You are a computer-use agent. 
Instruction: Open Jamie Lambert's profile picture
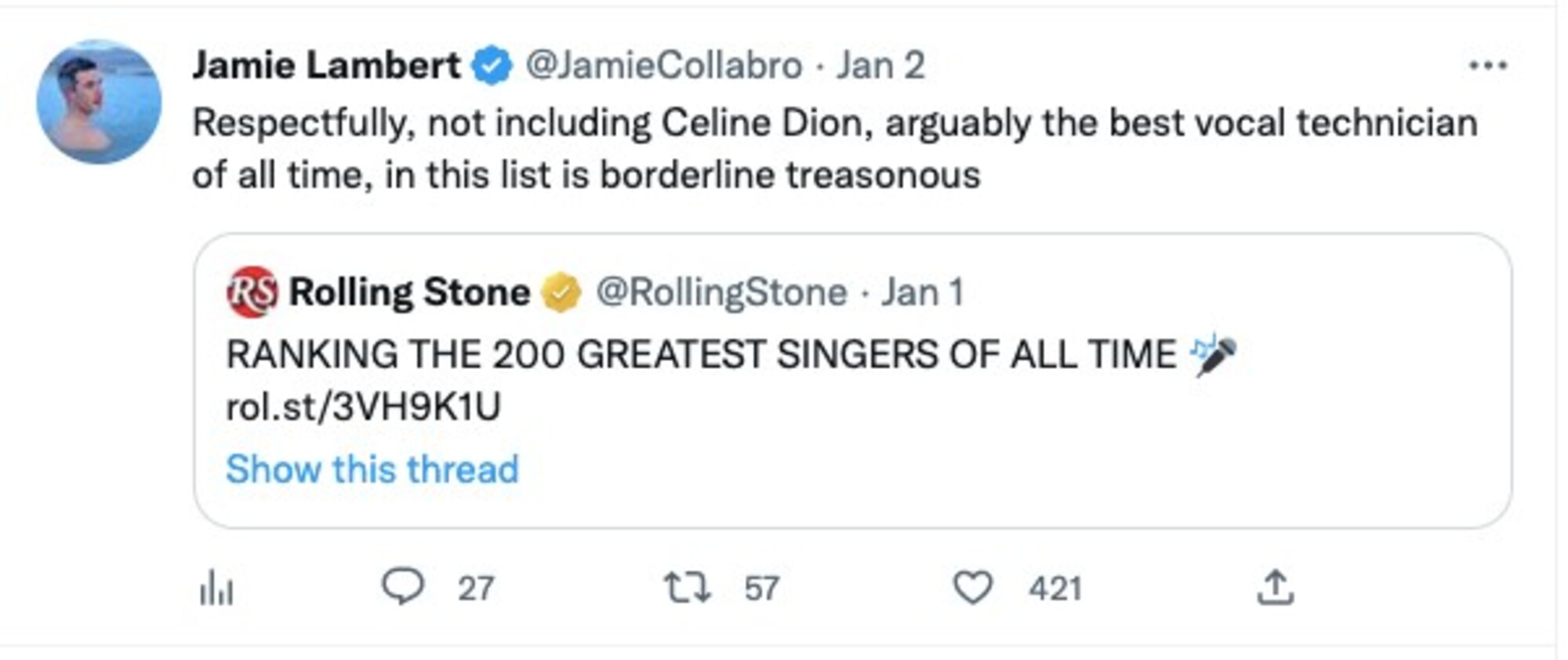[x=99, y=102]
